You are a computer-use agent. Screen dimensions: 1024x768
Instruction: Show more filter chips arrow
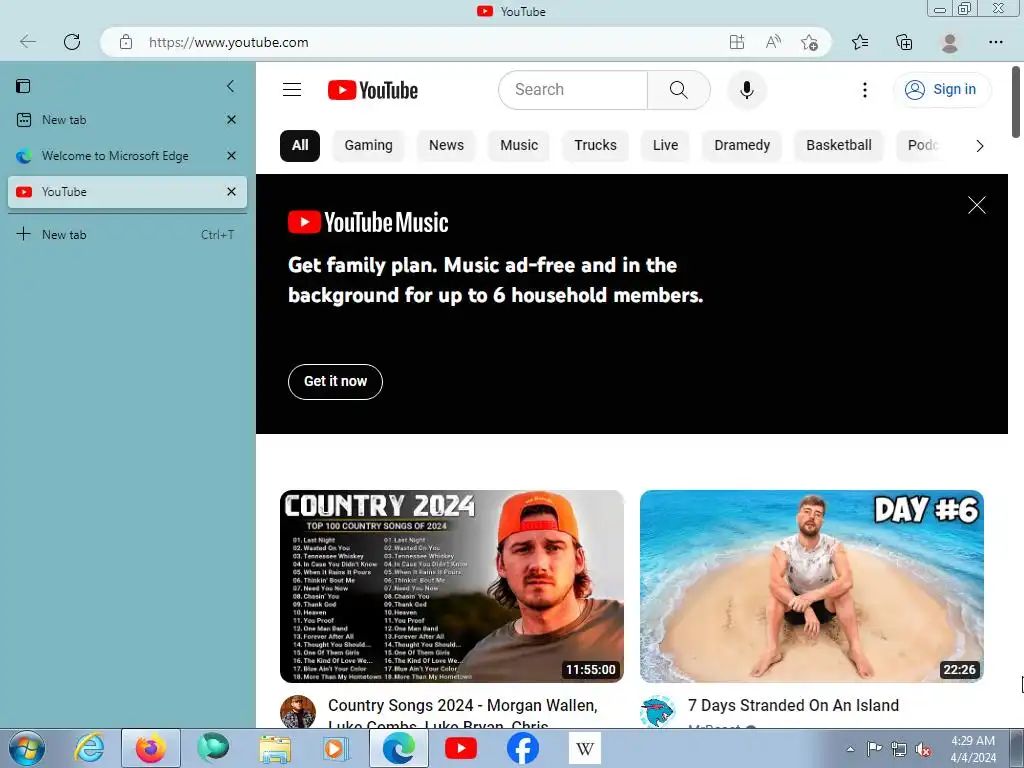(979, 146)
